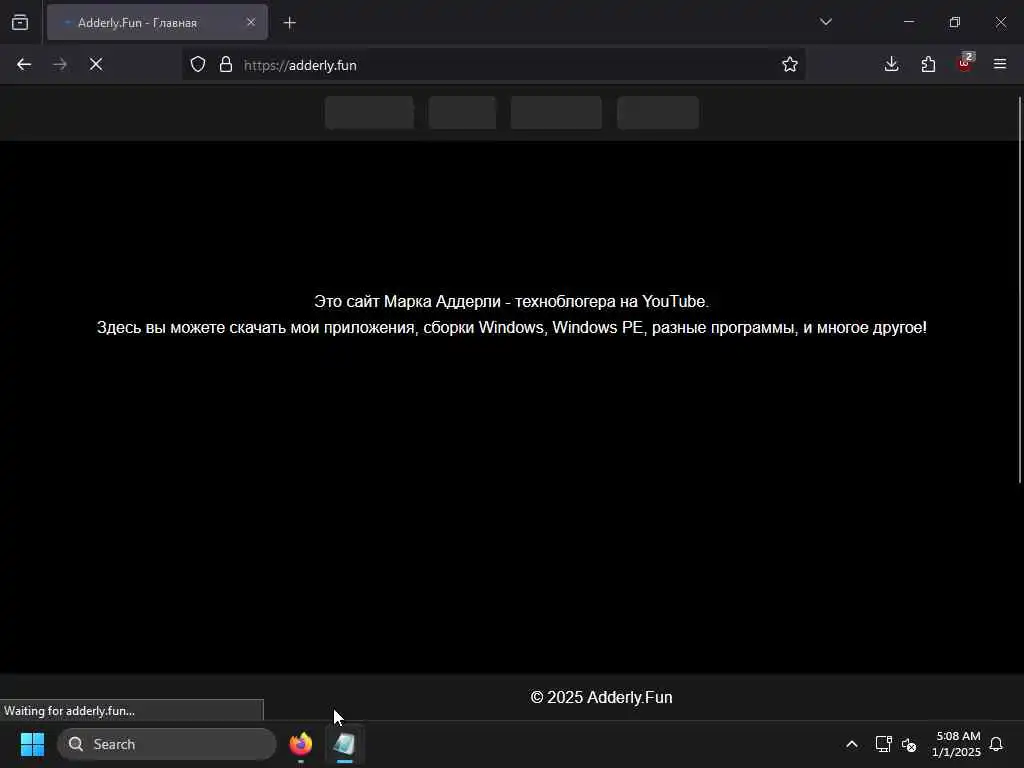Open muted volume tray icon

[x=909, y=744]
